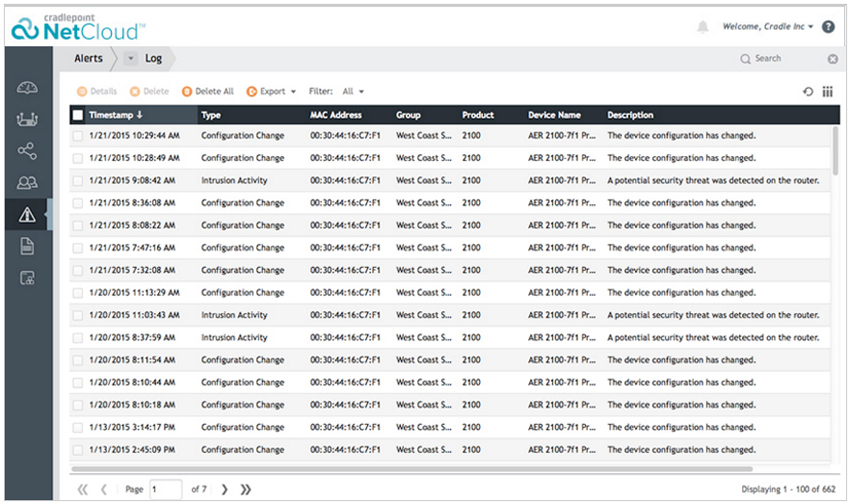Click the Delete button
850x504 pixels.
point(150,92)
